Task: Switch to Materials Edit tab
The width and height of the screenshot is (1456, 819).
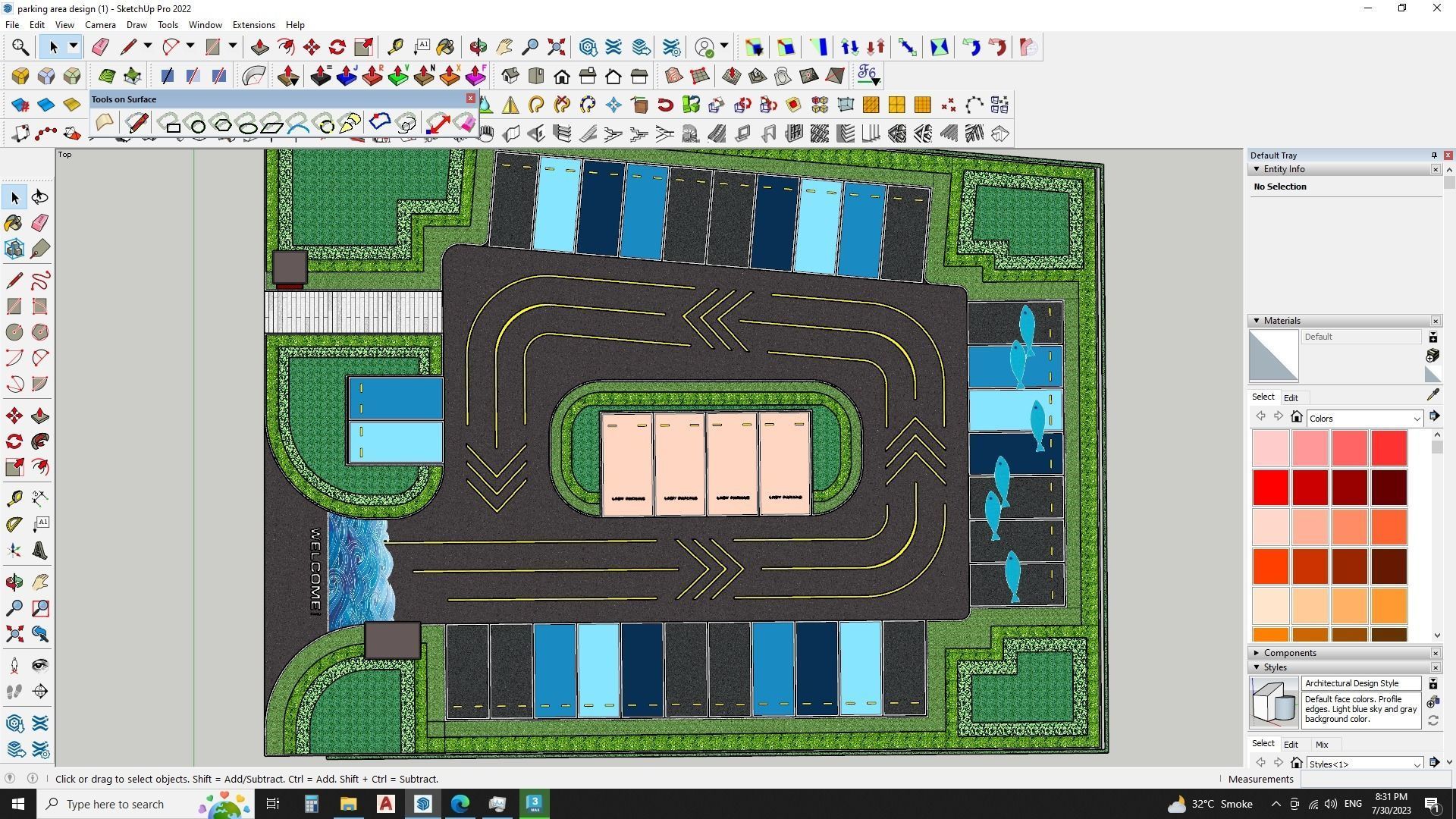Action: coord(1290,398)
